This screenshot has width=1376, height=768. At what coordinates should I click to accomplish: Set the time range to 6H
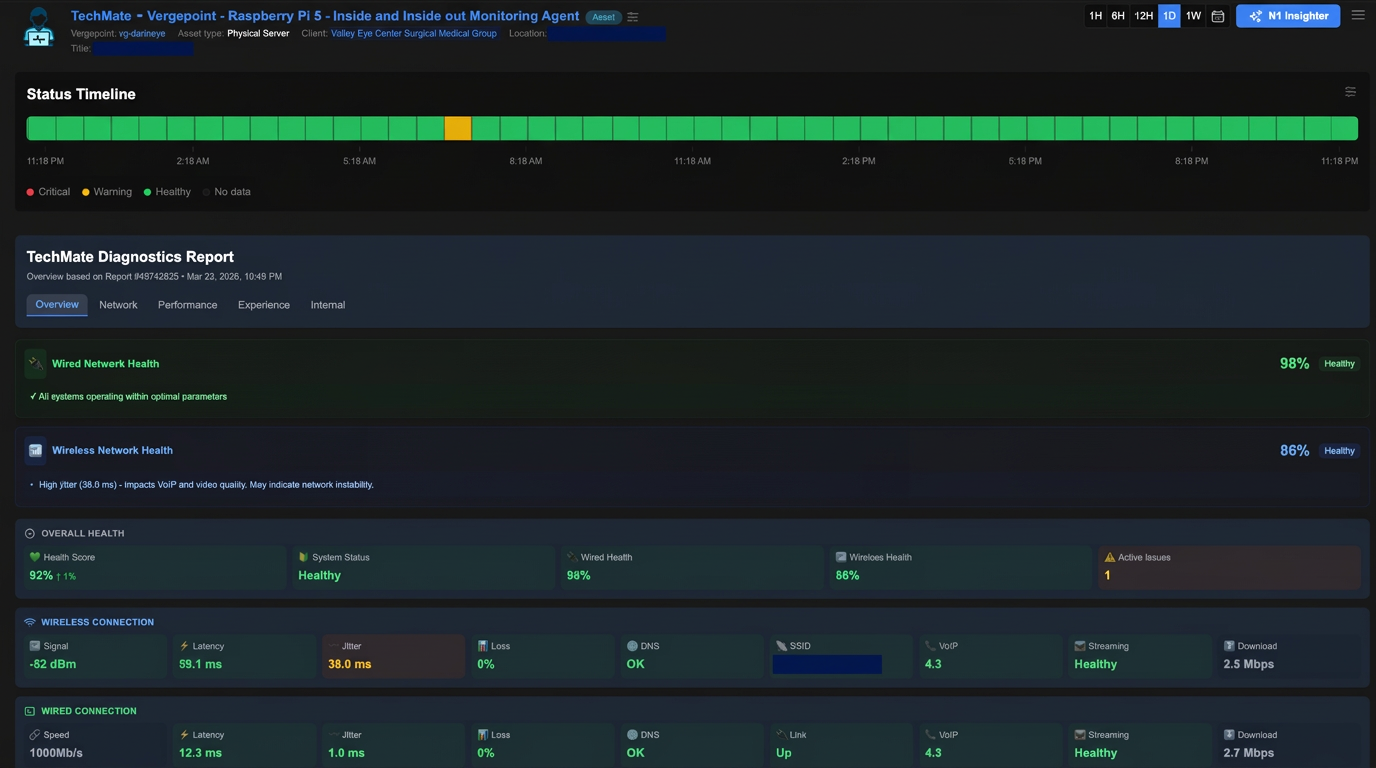coord(1118,16)
